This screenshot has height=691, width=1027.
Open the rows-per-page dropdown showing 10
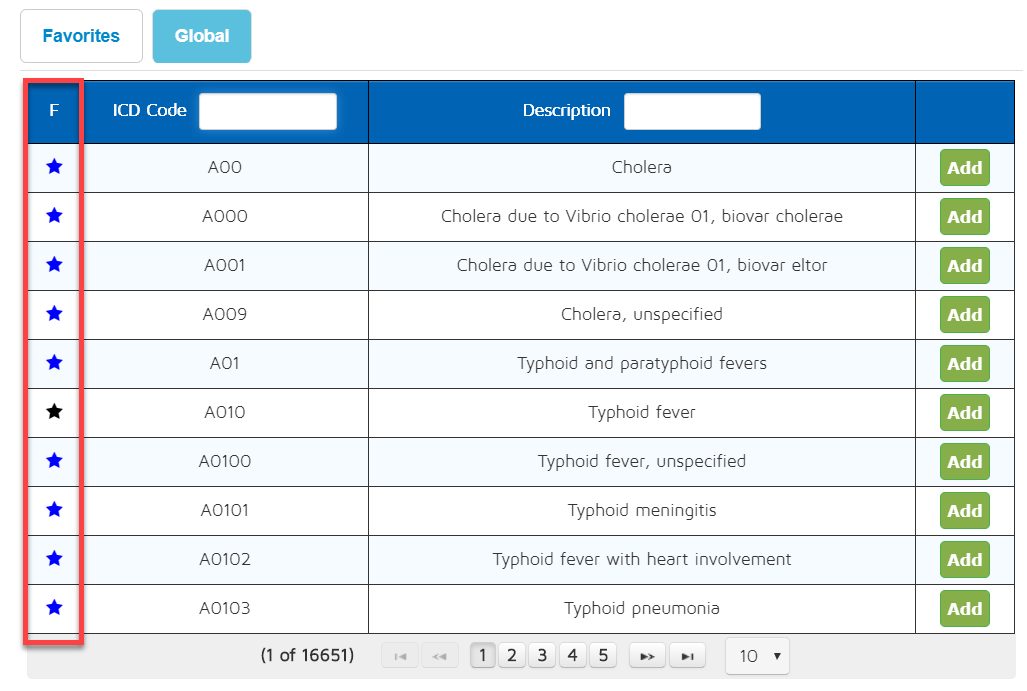point(757,656)
